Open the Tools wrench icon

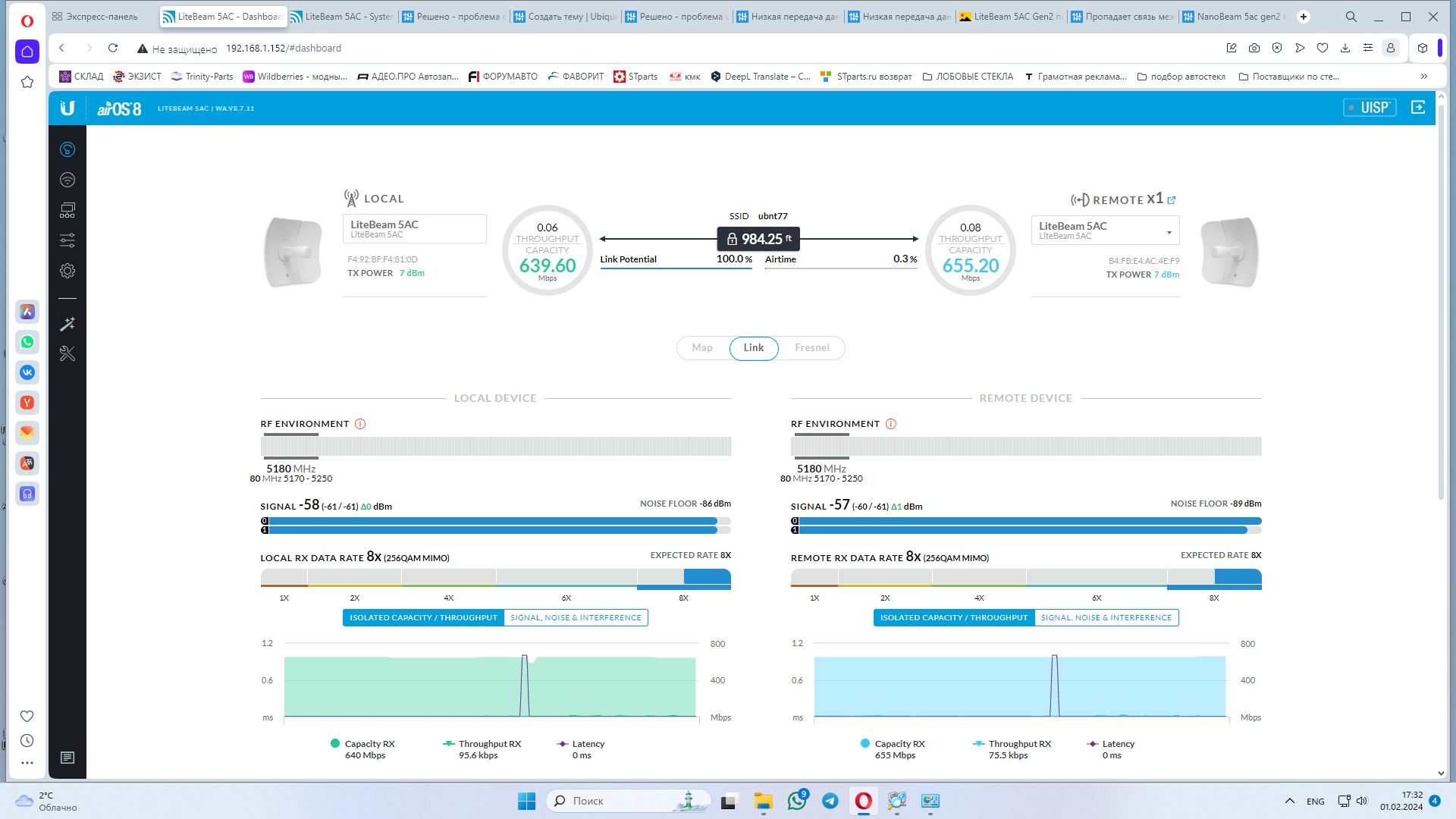[67, 353]
